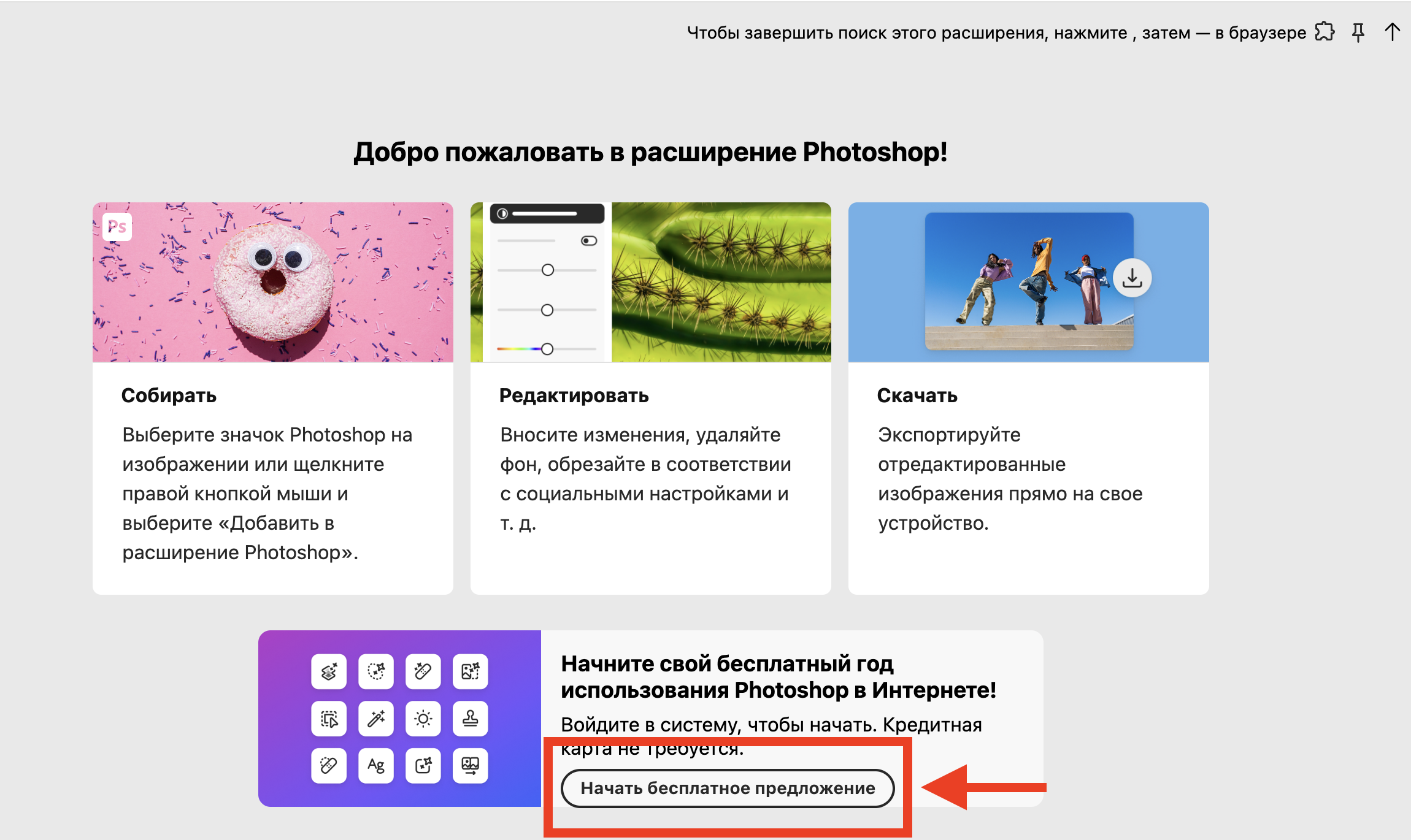Viewport: 1411px width, 840px height.
Task: Open the browser extensions puzzle icon
Action: point(1324,32)
